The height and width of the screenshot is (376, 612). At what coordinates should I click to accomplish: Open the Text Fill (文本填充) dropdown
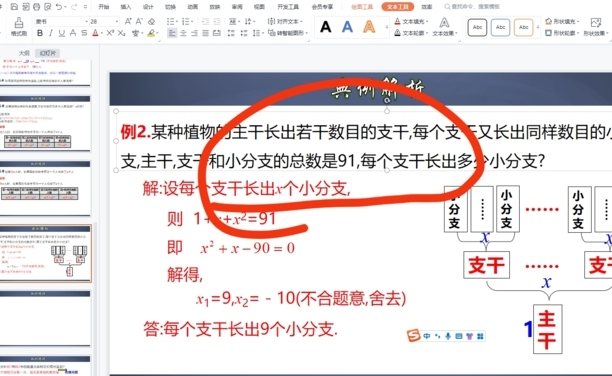pos(411,21)
